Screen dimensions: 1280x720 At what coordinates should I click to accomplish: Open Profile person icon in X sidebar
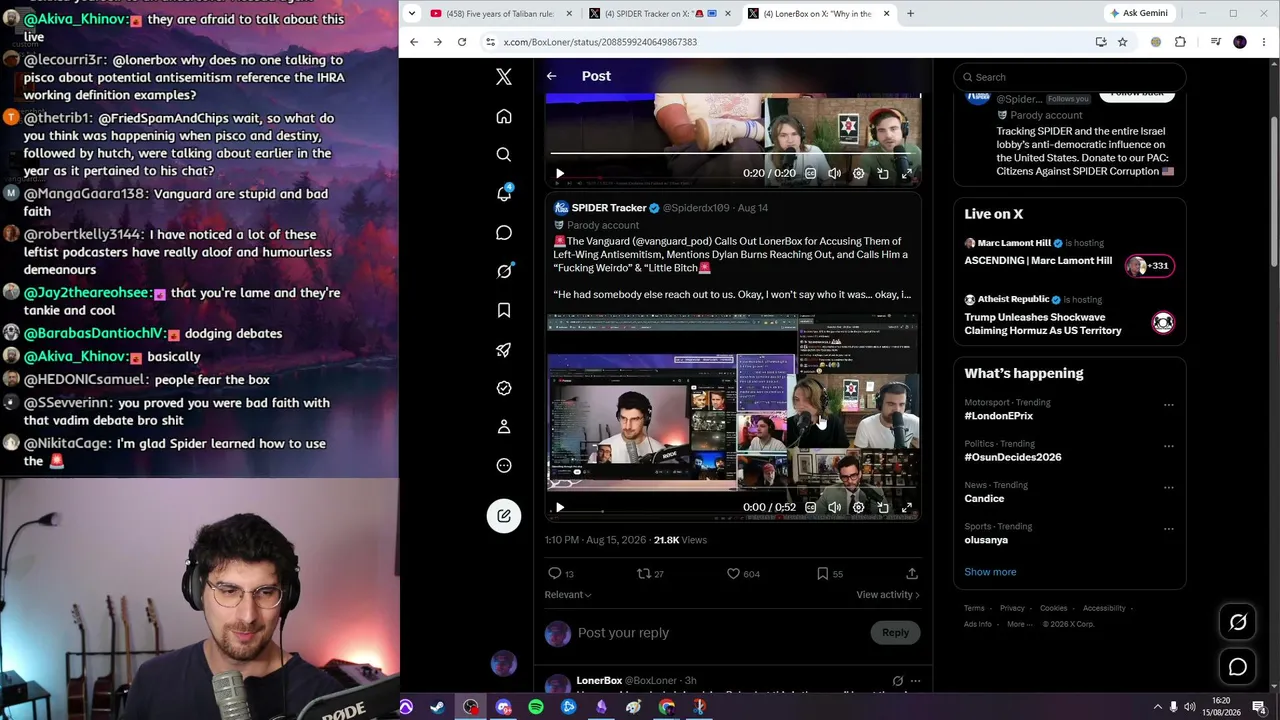[x=504, y=427]
